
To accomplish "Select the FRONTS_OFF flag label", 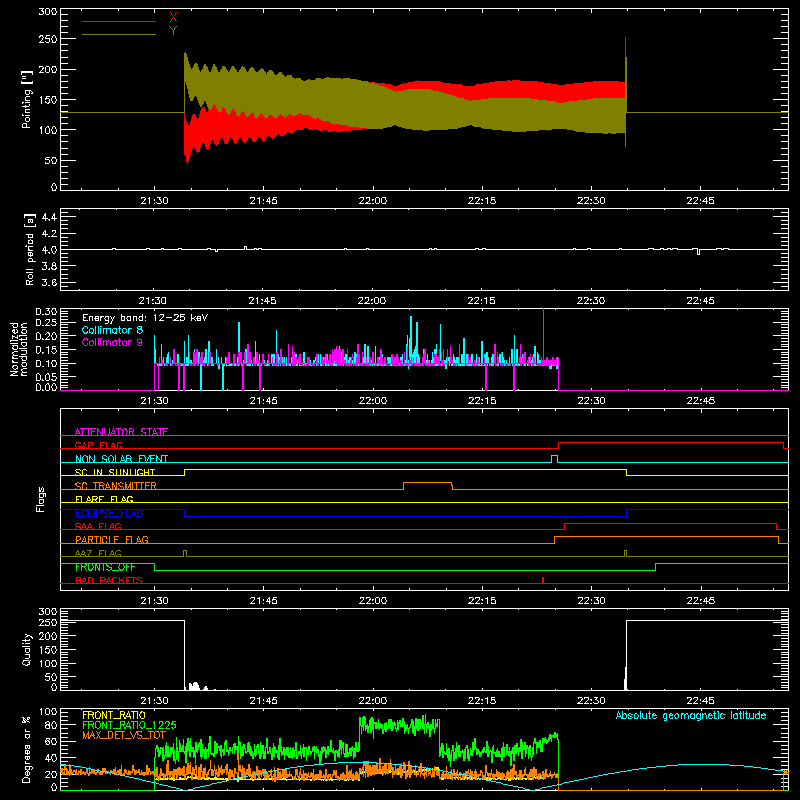I will click(105, 567).
